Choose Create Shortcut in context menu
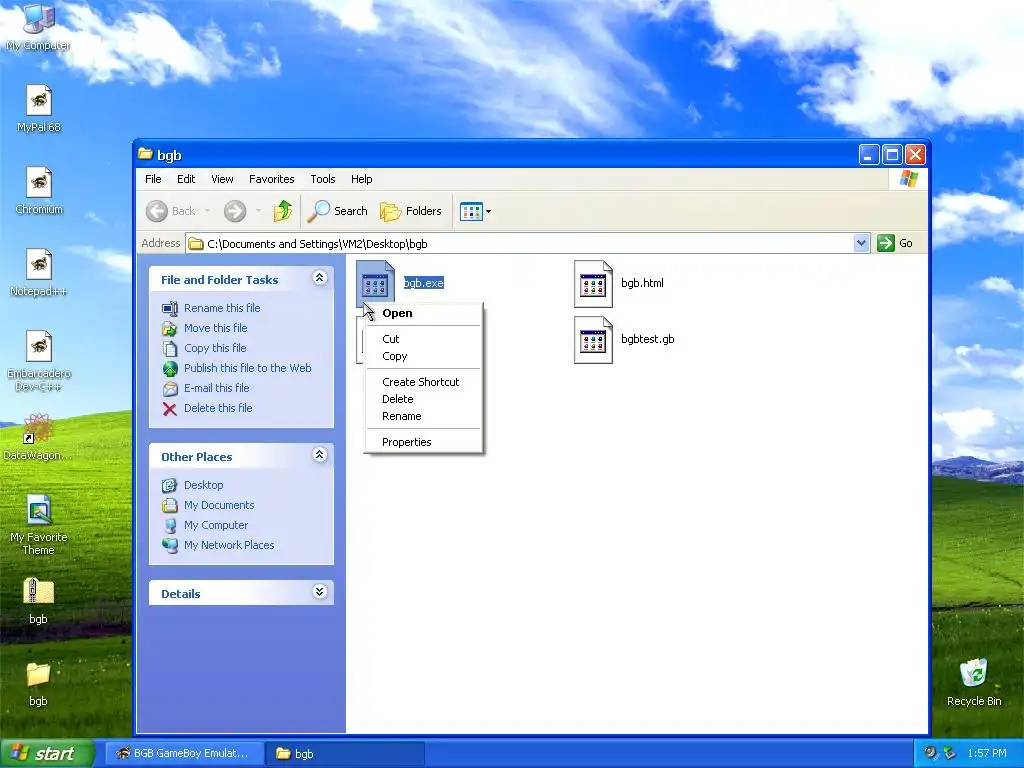Image resolution: width=1024 pixels, height=768 pixels. 424,382
